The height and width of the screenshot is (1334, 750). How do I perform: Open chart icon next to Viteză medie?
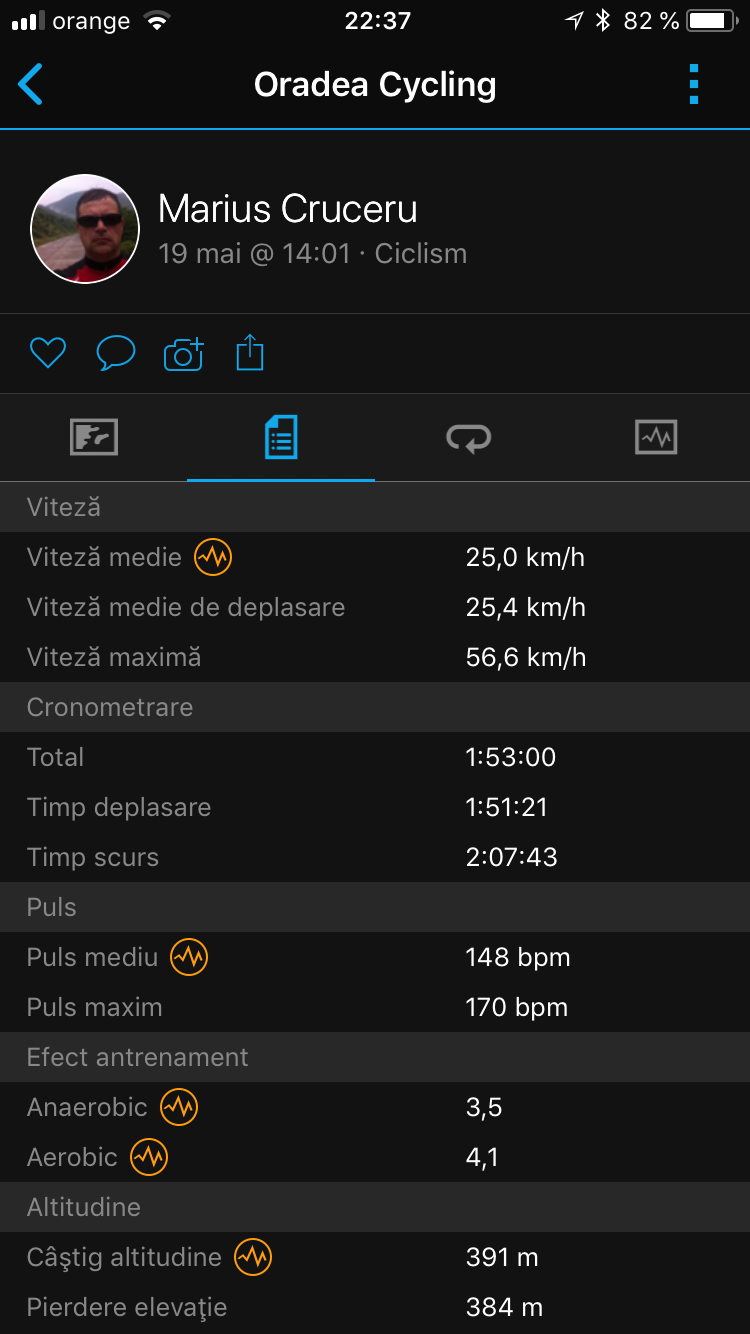pos(213,557)
